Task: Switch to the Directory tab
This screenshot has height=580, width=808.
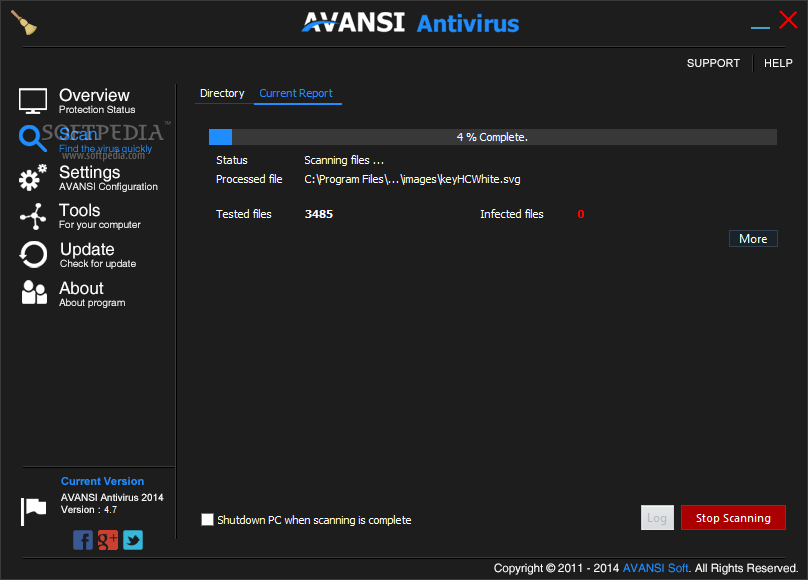Action: (x=222, y=93)
